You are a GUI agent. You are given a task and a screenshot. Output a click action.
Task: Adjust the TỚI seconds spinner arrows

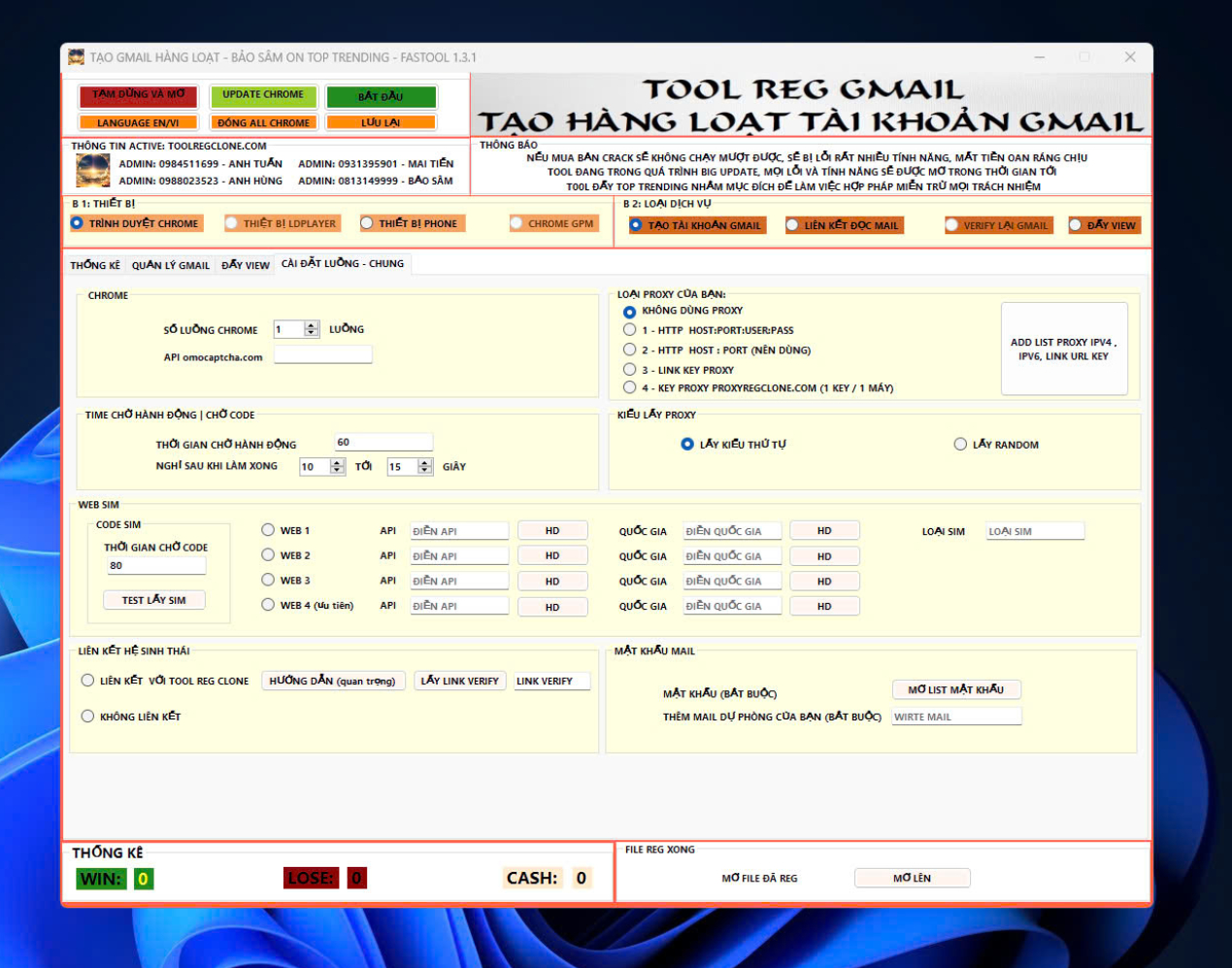pos(424,467)
